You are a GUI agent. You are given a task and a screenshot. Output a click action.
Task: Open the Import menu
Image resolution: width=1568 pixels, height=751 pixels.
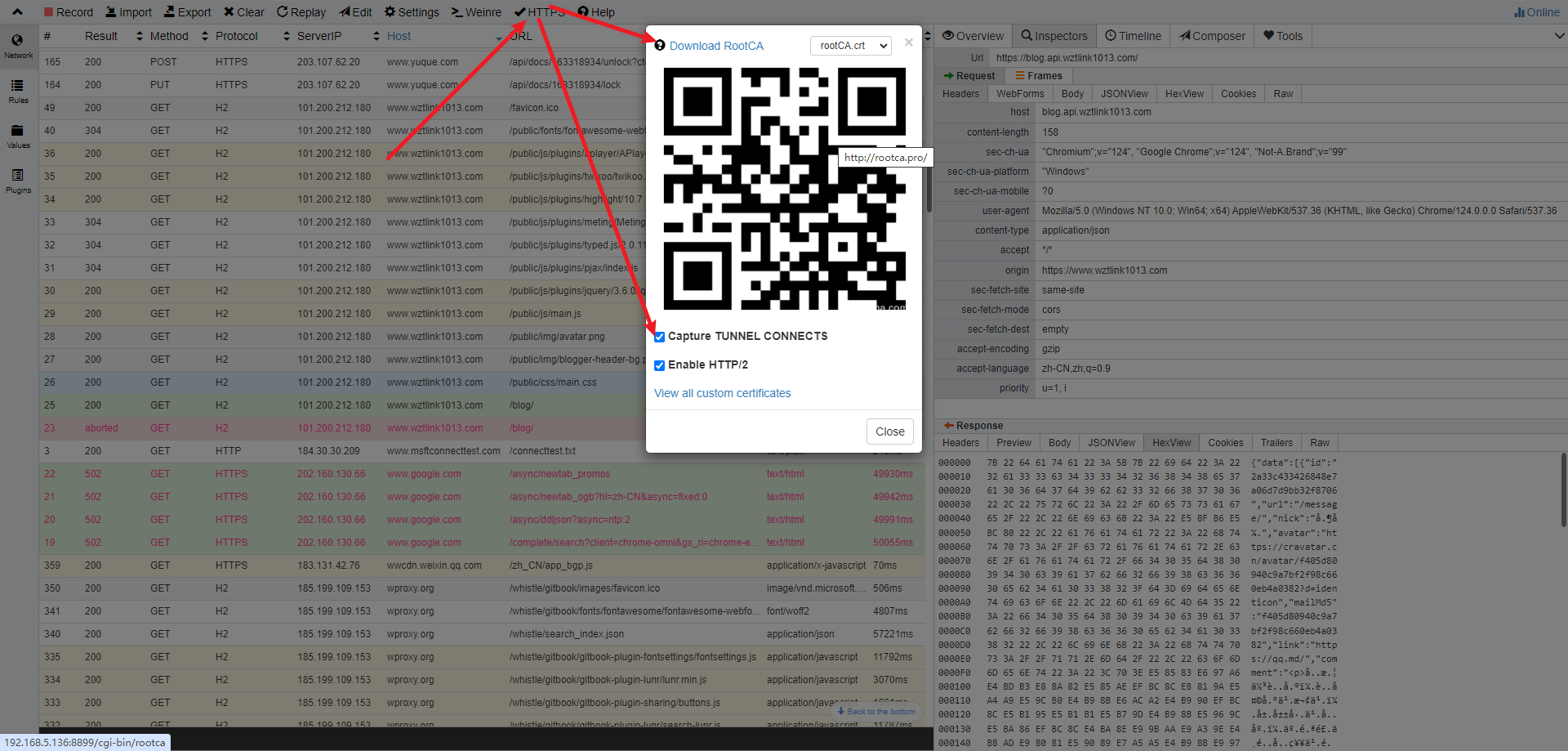click(127, 12)
